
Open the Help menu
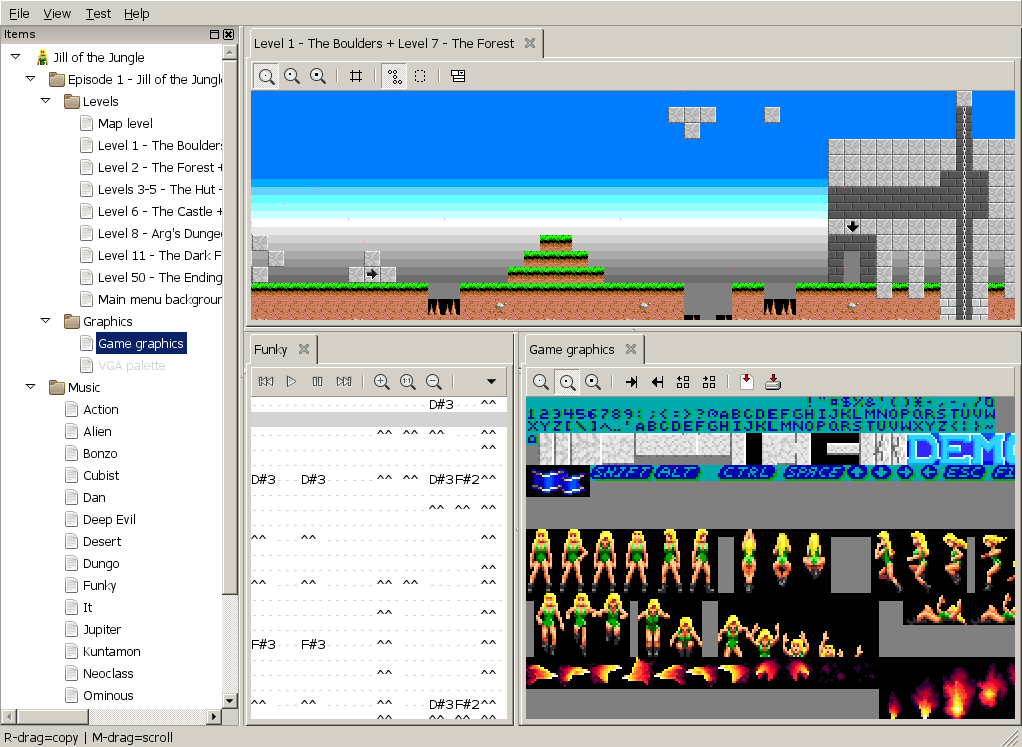pyautogui.click(x=136, y=13)
